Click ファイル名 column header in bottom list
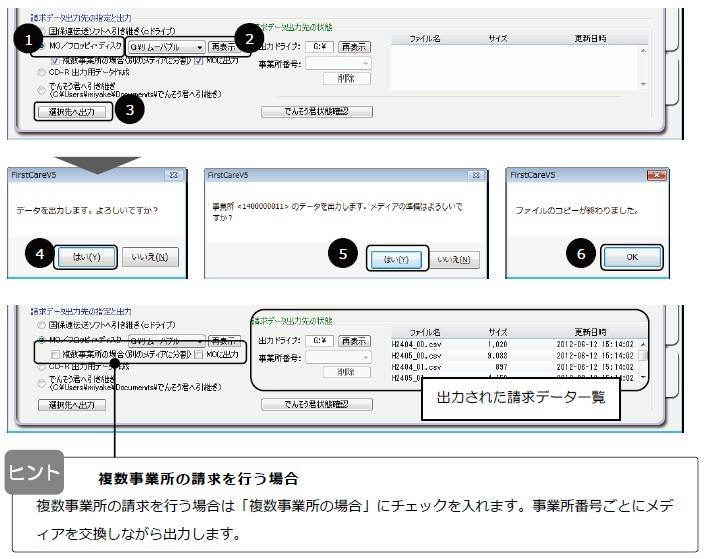Image resolution: width=705 pixels, height=559 pixels. [x=425, y=331]
